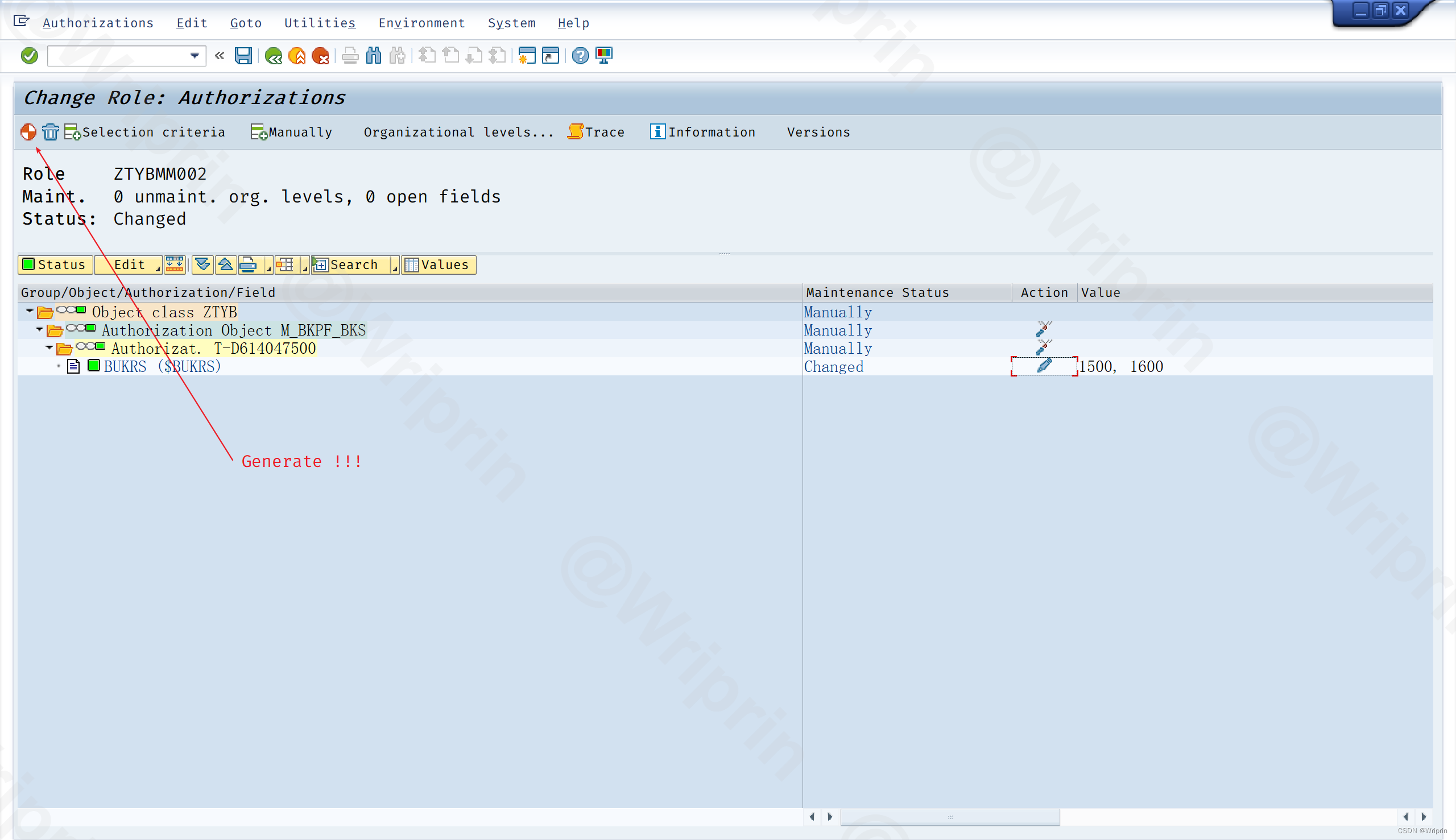
Task: Collapse the Object class ZTYB tree node
Action: [x=29, y=312]
